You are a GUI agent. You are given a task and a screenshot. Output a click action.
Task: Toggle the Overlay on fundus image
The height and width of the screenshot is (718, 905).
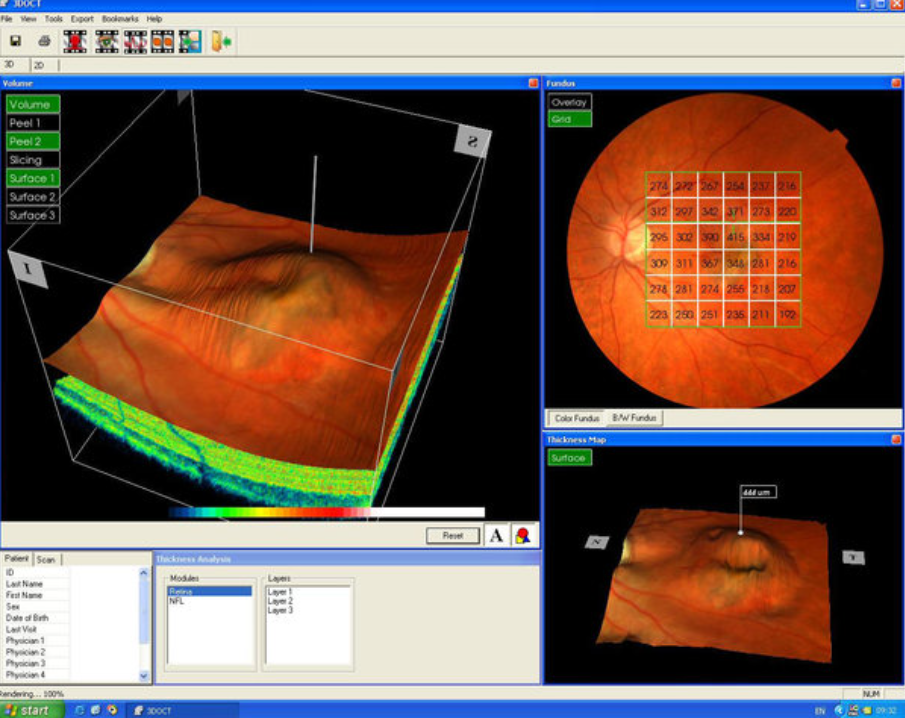570,102
